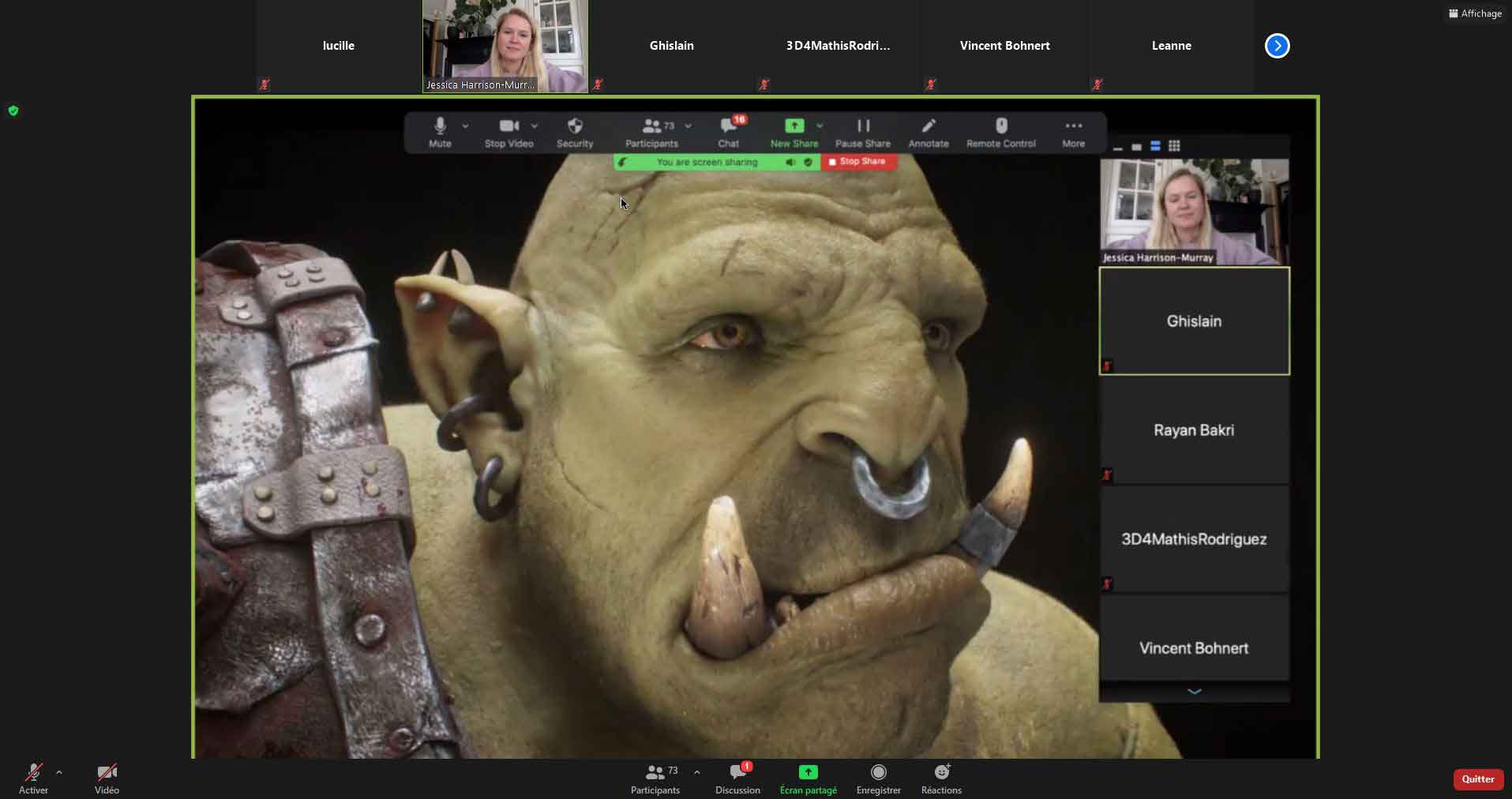The width and height of the screenshot is (1512, 799).
Task: Click Remote Control in shared toolbar
Action: 1001,132
